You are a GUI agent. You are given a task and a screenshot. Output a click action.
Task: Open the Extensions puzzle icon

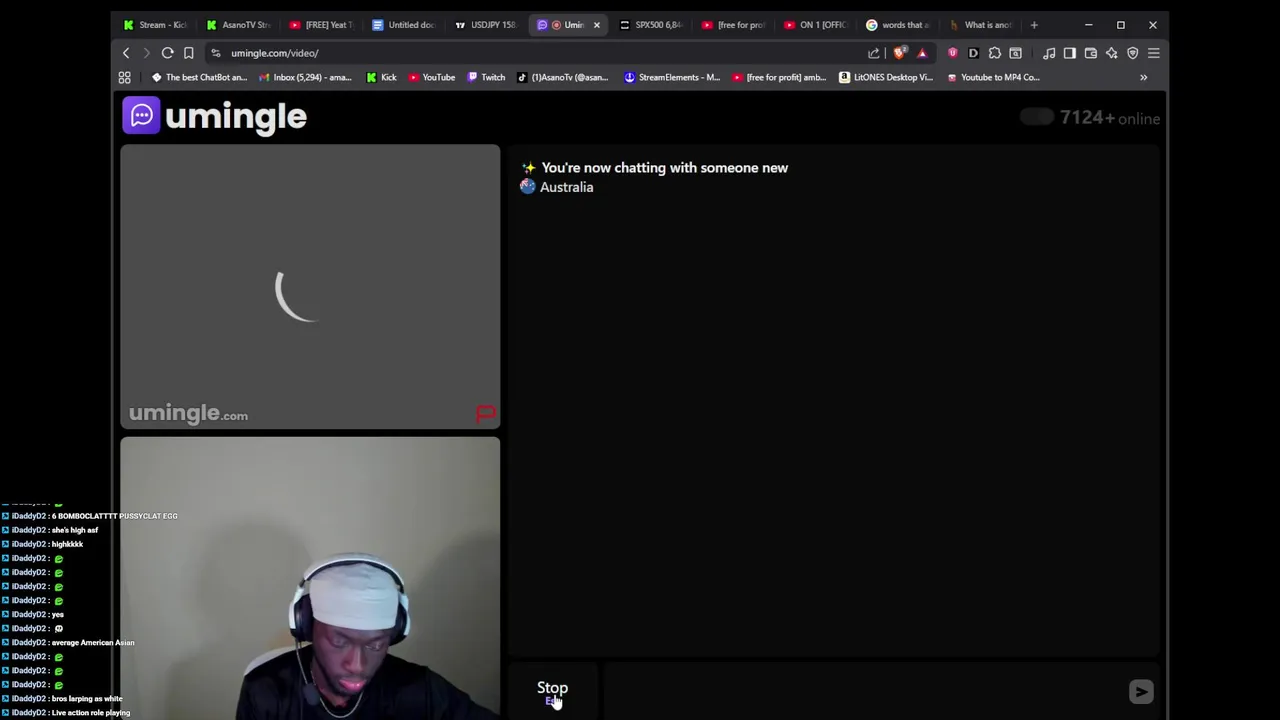[995, 53]
